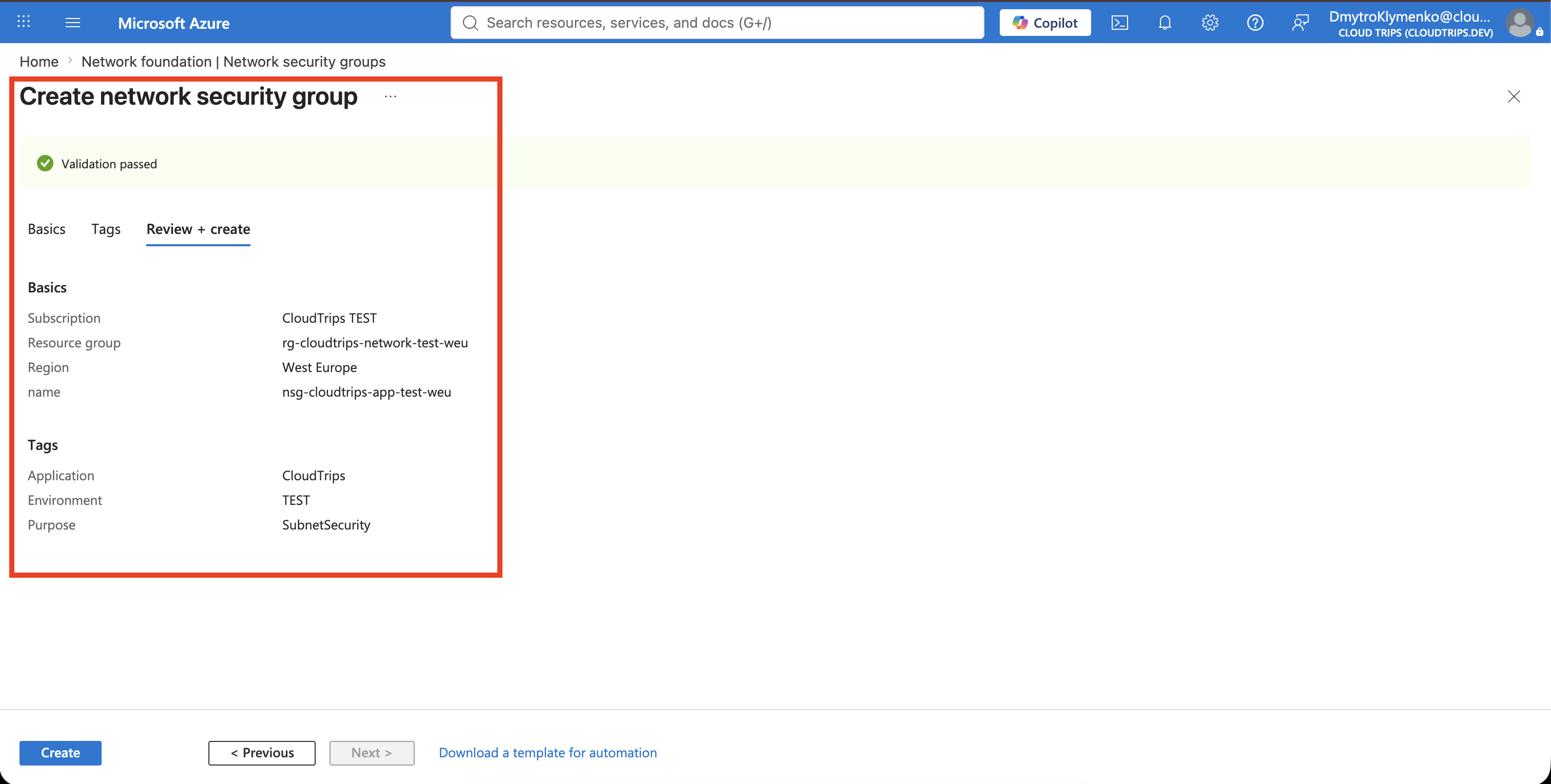Viewport: 1551px width, 784px height.
Task: Click the Basics section heading in the summary
Action: click(47, 287)
